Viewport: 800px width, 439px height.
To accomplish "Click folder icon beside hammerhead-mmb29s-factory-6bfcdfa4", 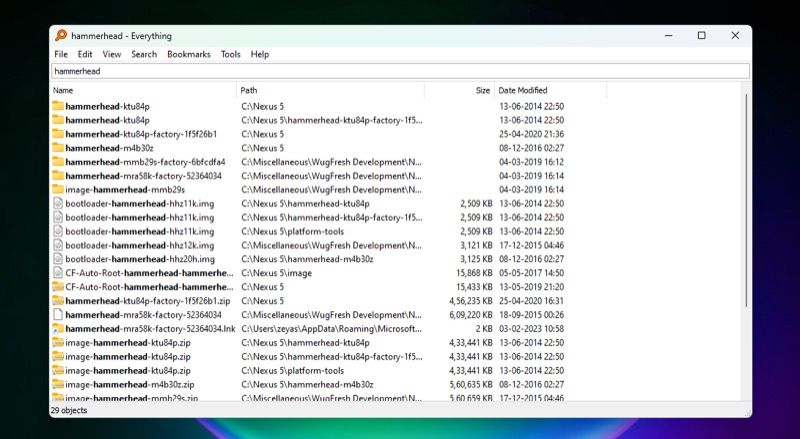I will pos(58,162).
